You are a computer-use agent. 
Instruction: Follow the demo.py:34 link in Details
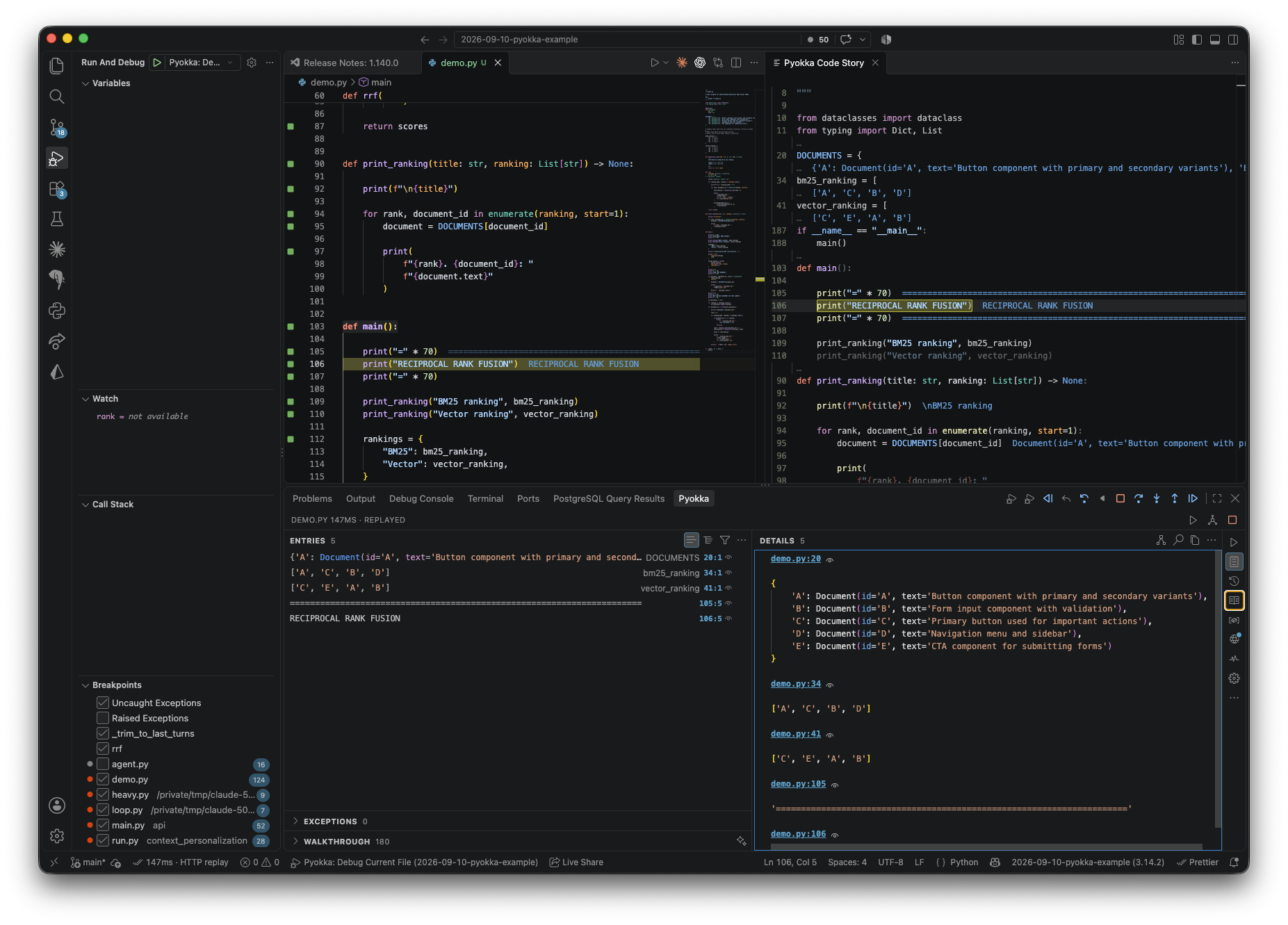(x=796, y=684)
